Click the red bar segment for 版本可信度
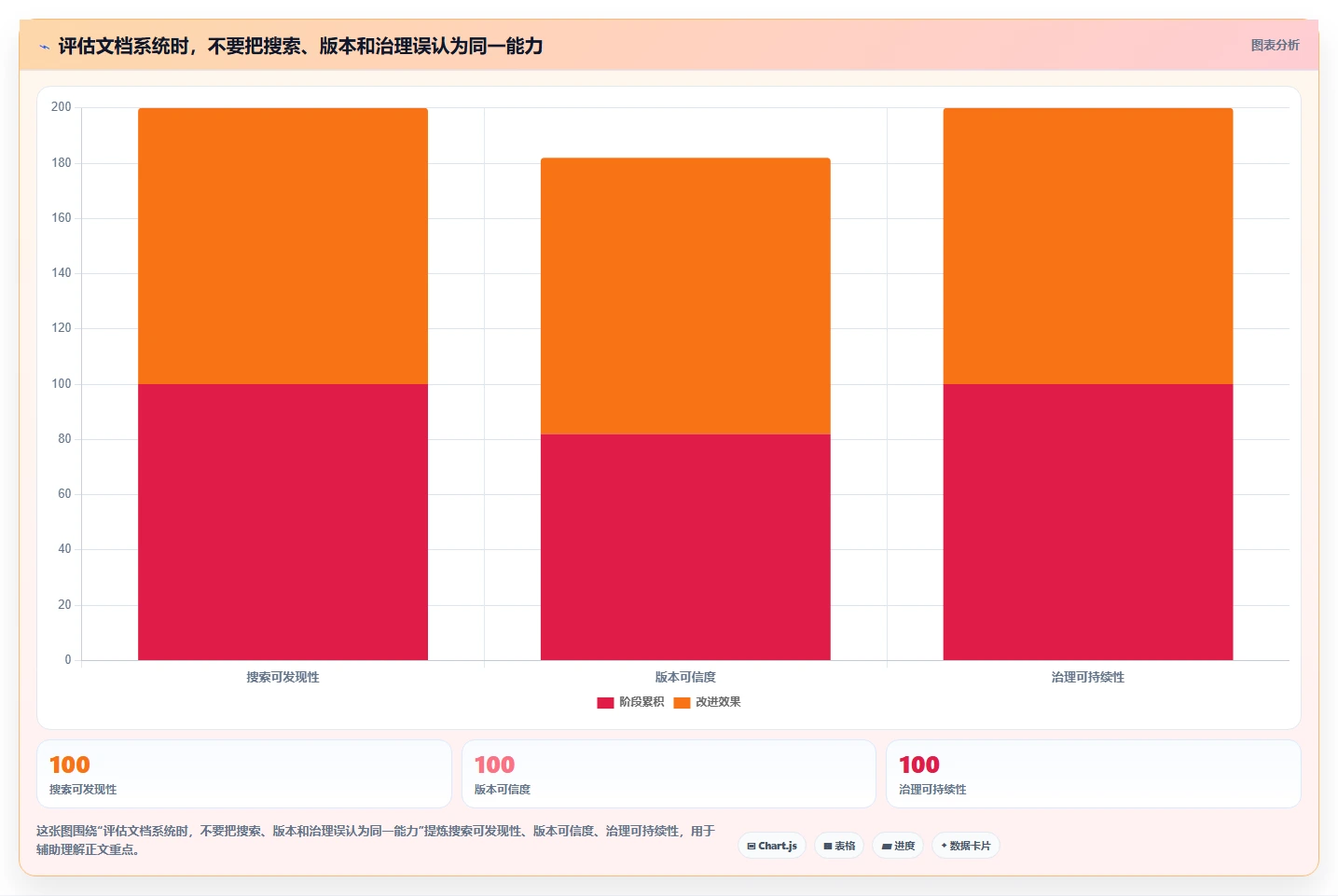 point(685,547)
